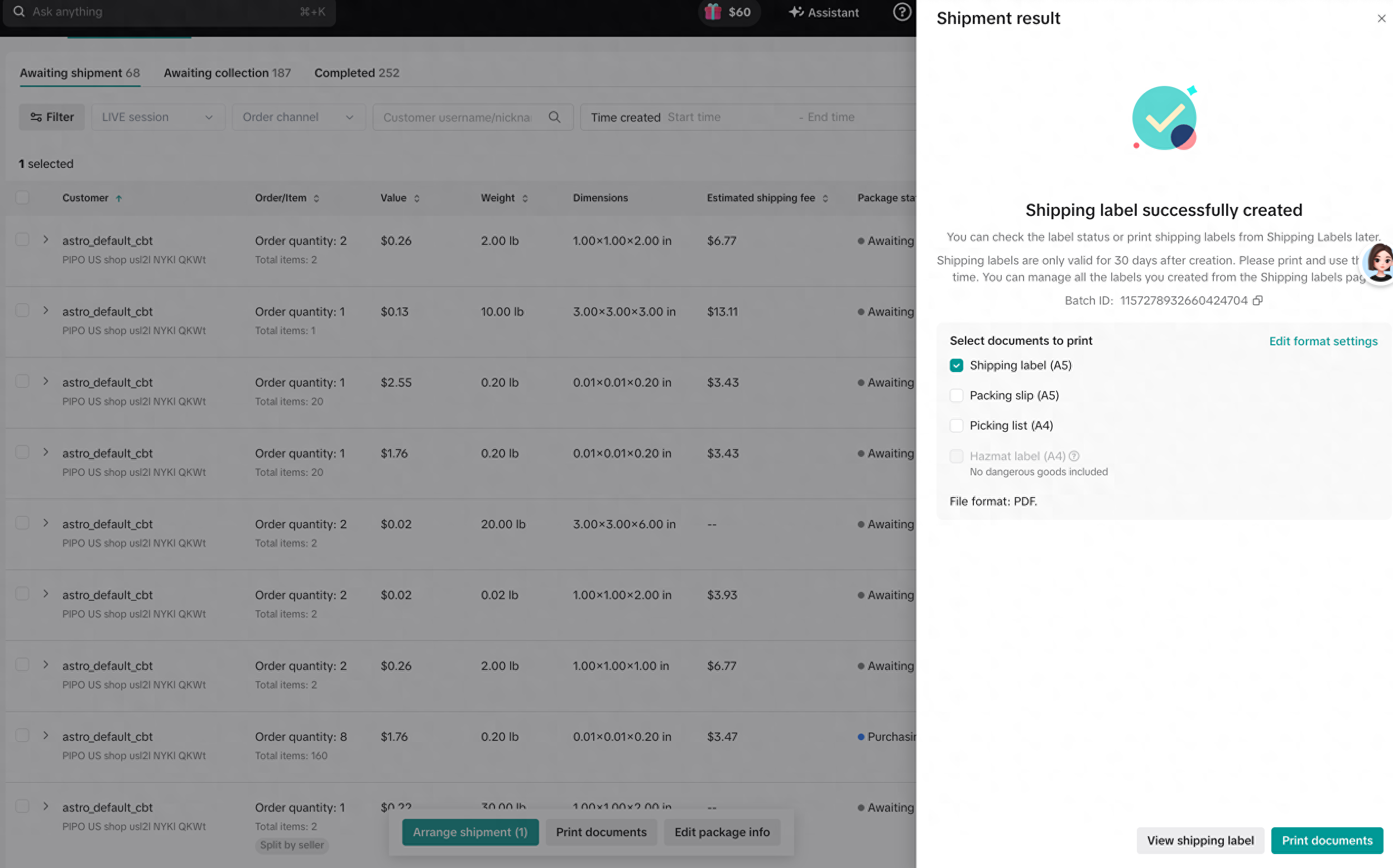Screen dimensions: 1393x868
Task: Close the Shipment result panel
Action: [1381, 18]
